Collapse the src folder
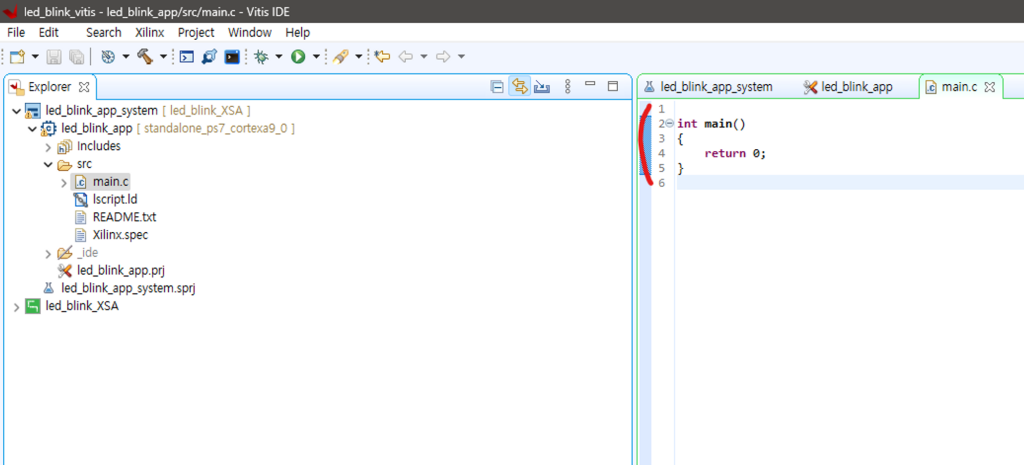The width and height of the screenshot is (1024, 465). pyautogui.click(x=48, y=165)
